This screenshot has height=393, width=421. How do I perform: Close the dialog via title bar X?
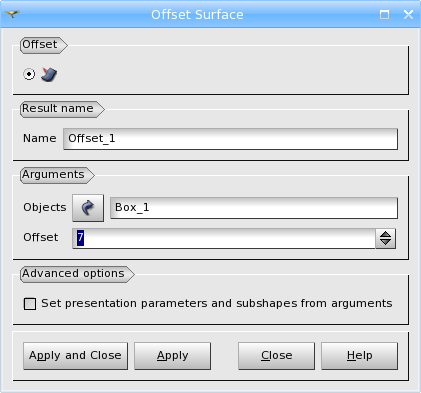408,14
